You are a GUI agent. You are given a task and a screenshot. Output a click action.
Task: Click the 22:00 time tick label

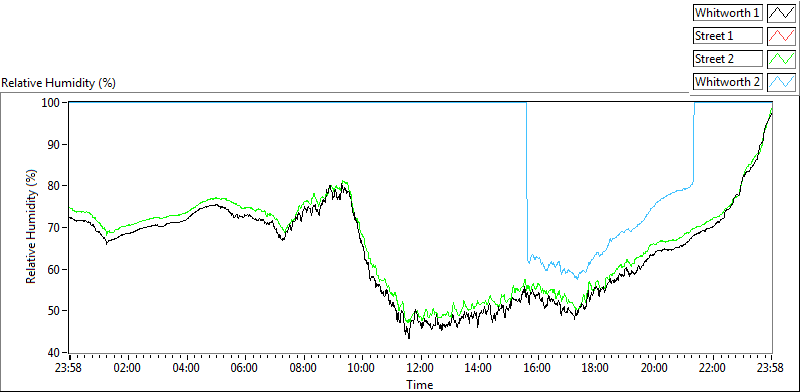[x=713, y=368]
